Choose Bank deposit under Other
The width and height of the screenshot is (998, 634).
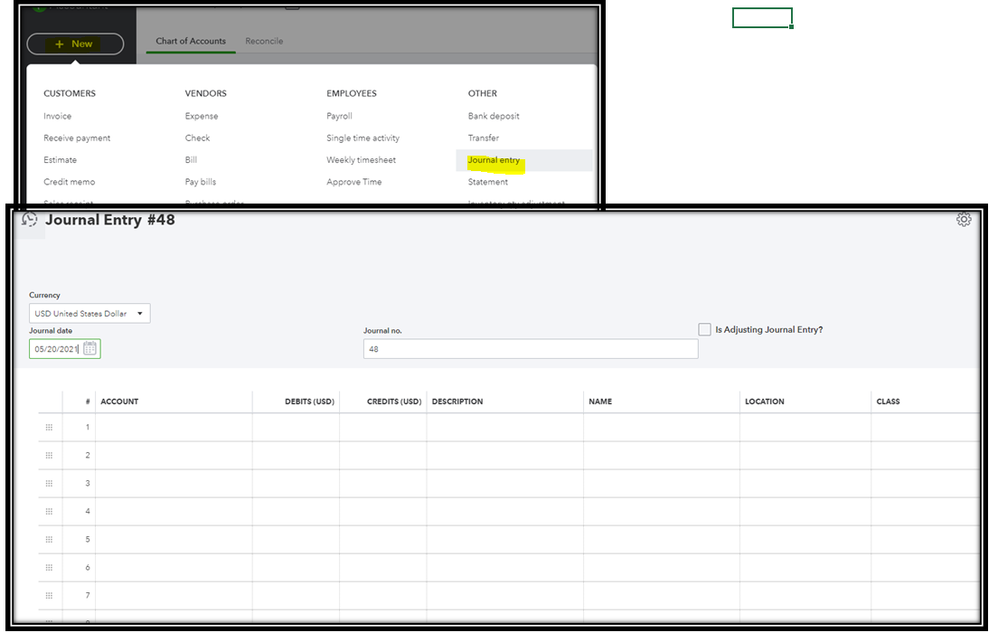click(x=493, y=116)
